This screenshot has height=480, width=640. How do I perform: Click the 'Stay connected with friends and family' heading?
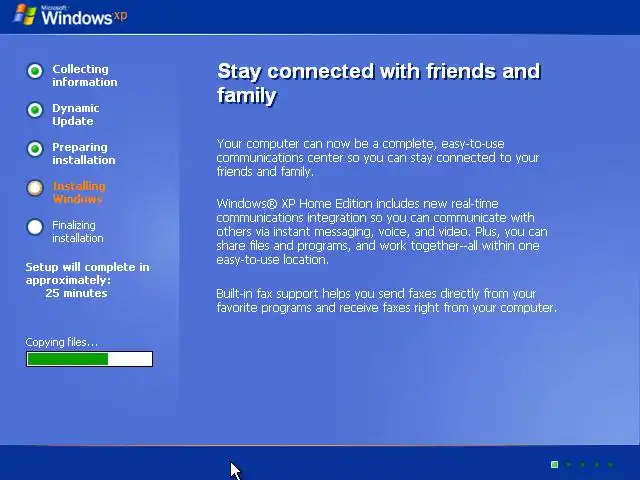(379, 83)
